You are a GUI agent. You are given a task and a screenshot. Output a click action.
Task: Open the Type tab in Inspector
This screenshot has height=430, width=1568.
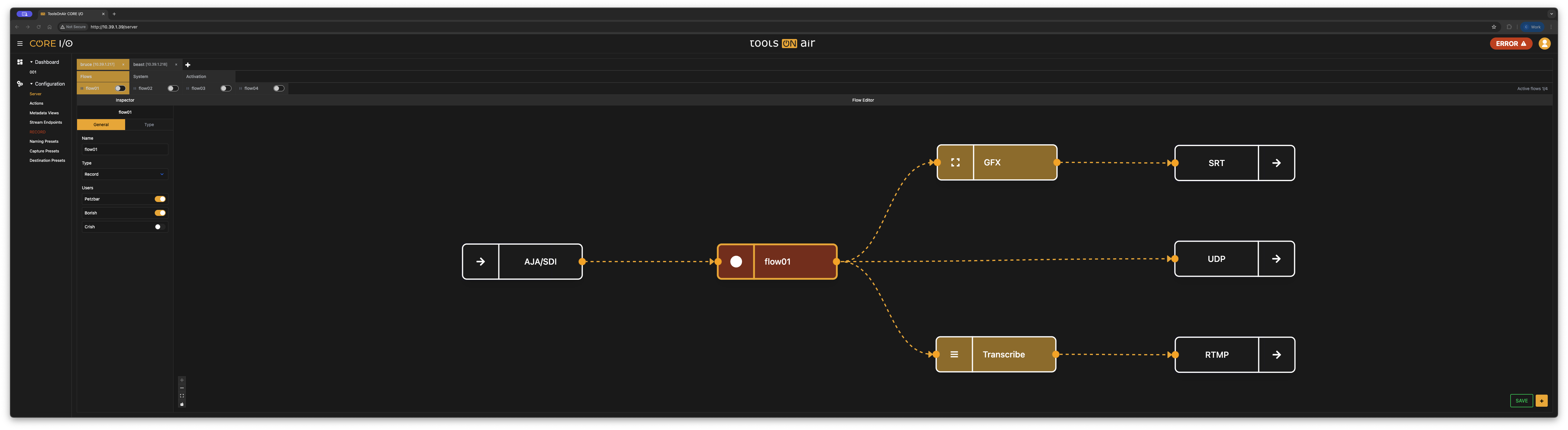tap(149, 125)
